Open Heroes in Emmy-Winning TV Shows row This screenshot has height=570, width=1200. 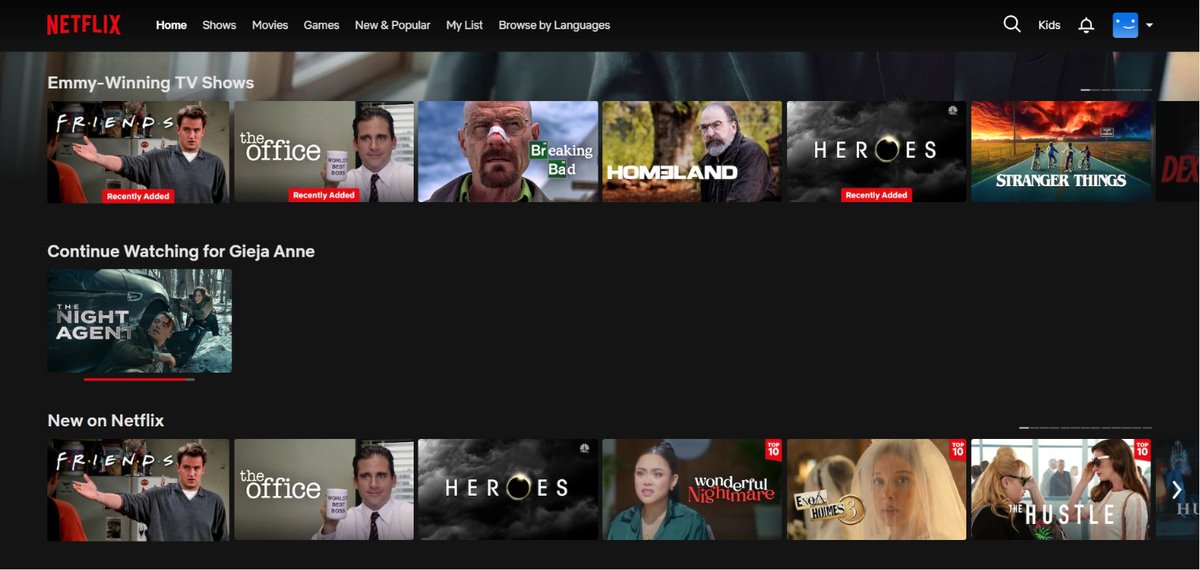coord(876,151)
